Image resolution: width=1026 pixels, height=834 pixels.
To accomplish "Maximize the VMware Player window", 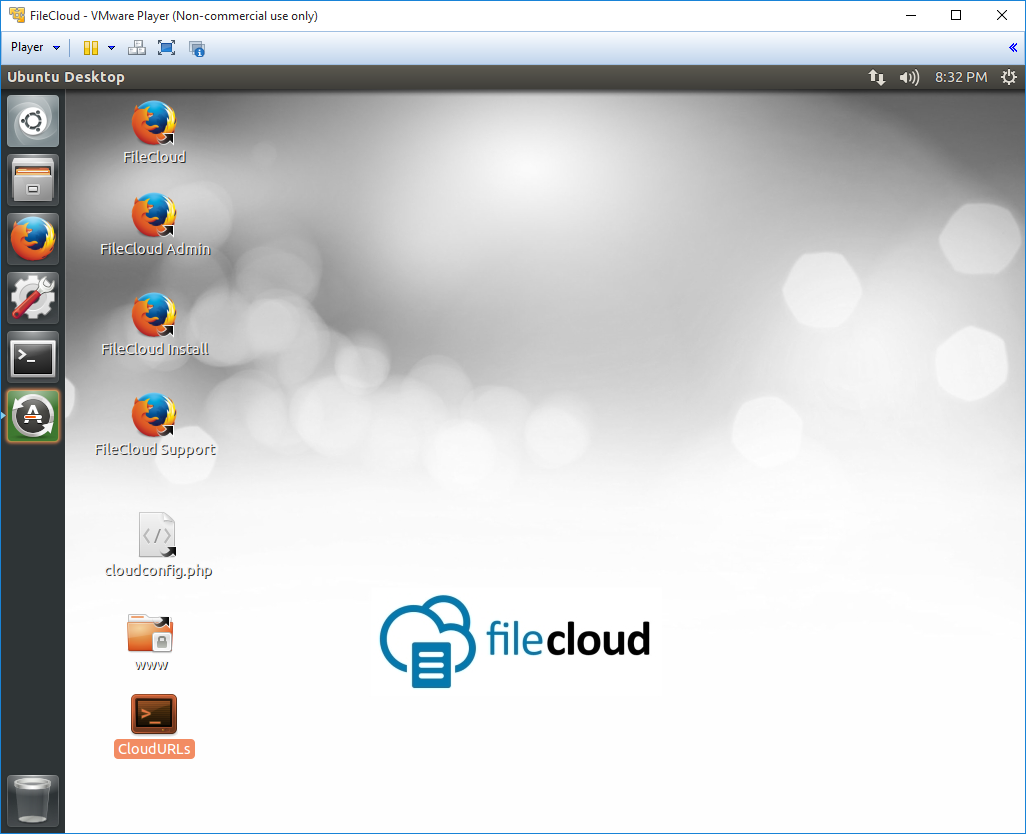I will click(956, 15).
